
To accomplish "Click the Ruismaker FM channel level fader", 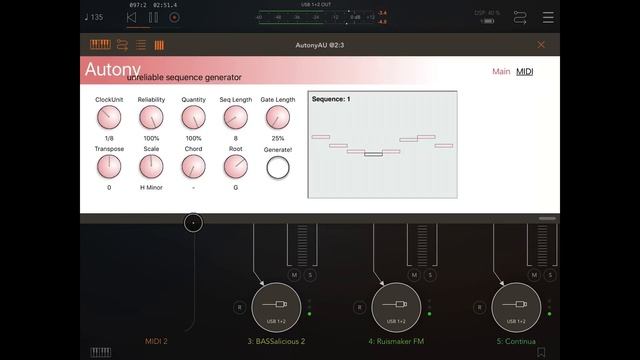I will pyautogui.click(x=422, y=245).
